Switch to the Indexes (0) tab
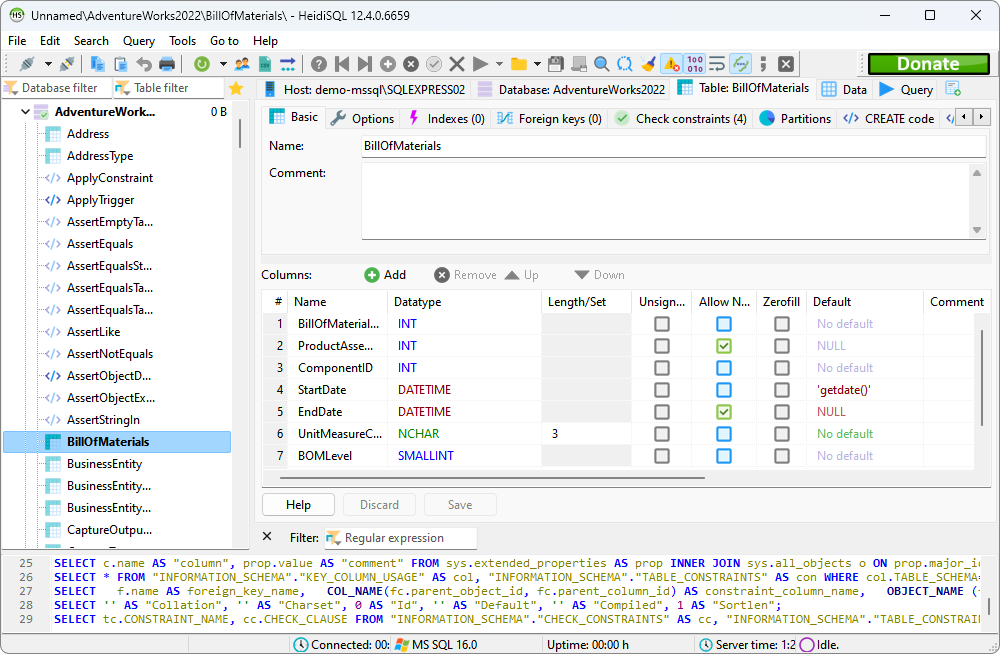Viewport: 1000px width, 654px height. click(x=446, y=119)
